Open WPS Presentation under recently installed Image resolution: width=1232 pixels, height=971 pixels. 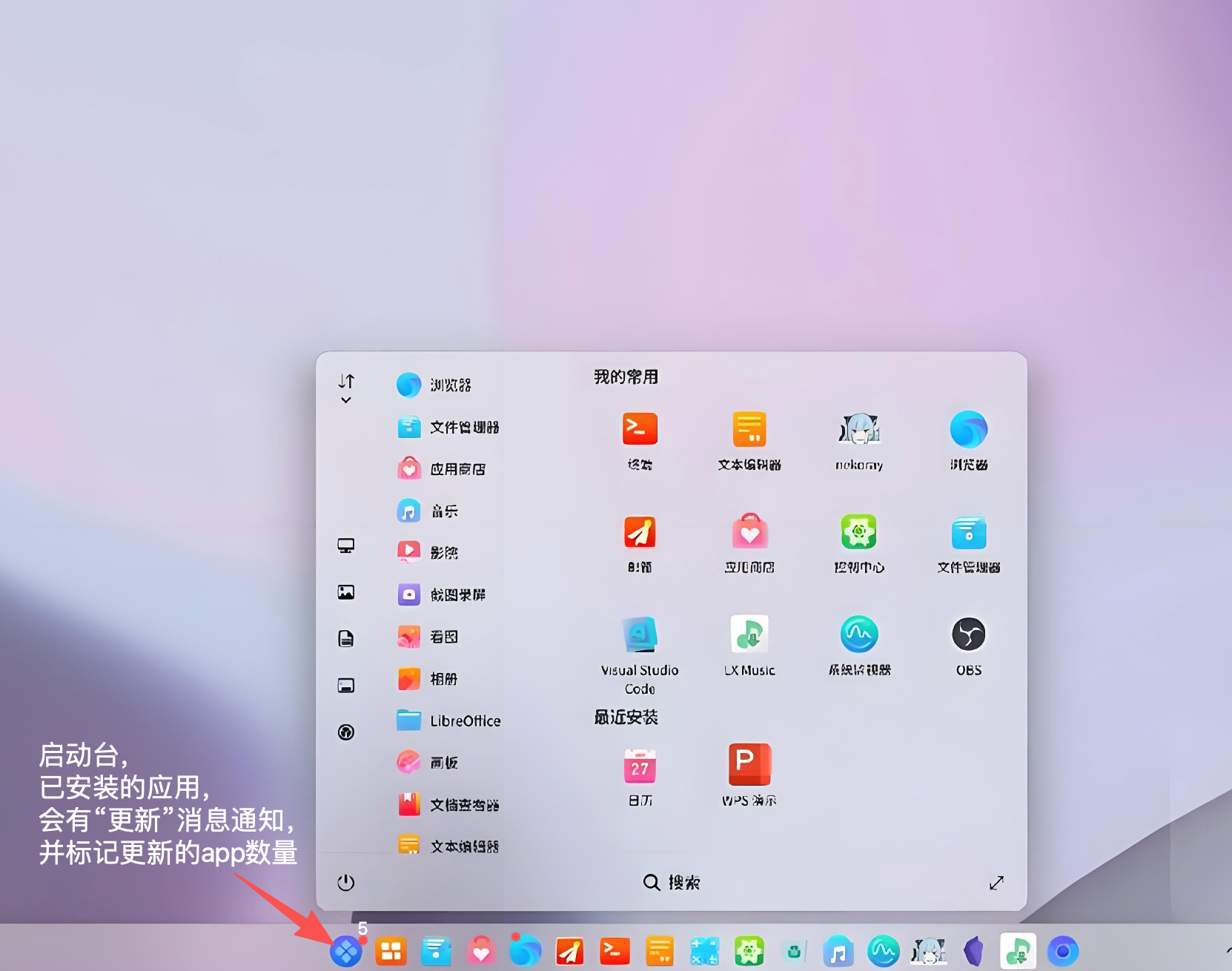[749, 765]
